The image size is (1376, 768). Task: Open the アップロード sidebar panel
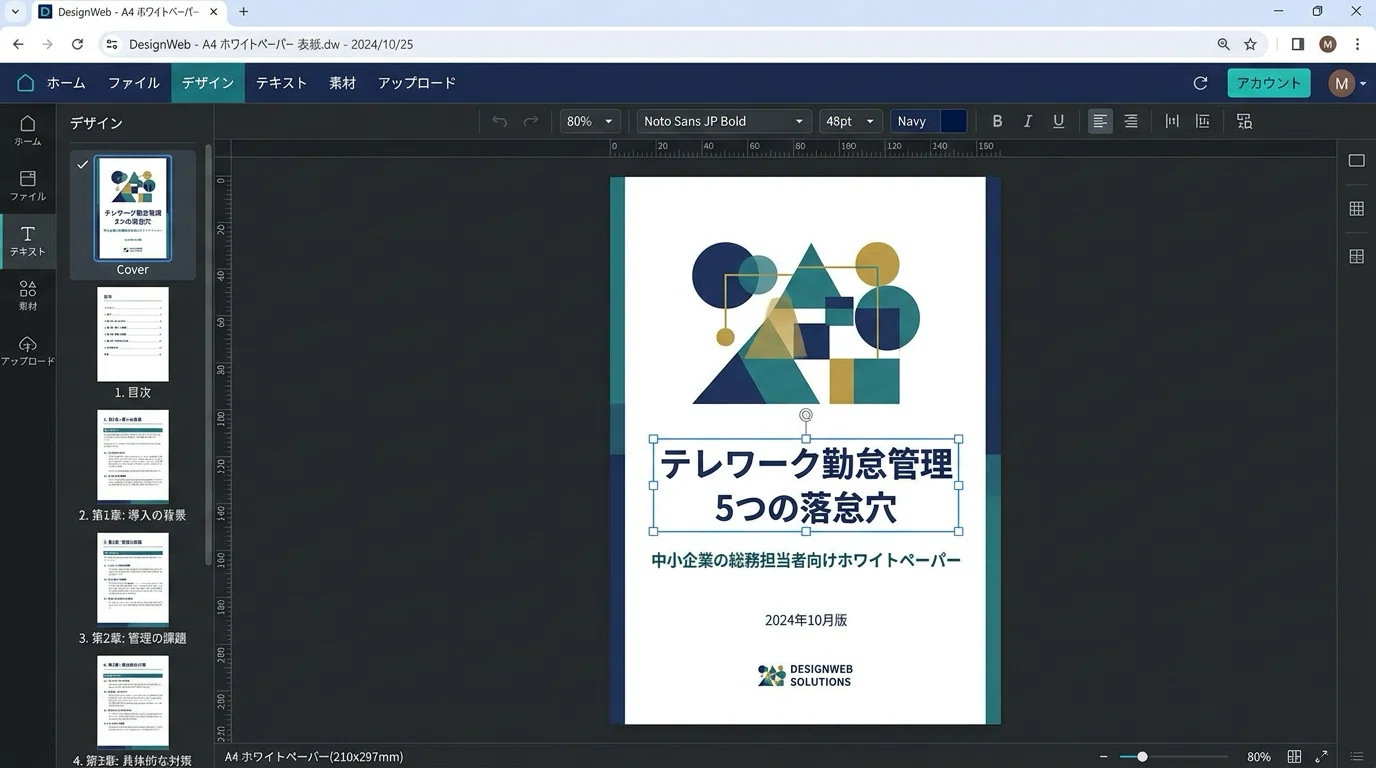[28, 351]
